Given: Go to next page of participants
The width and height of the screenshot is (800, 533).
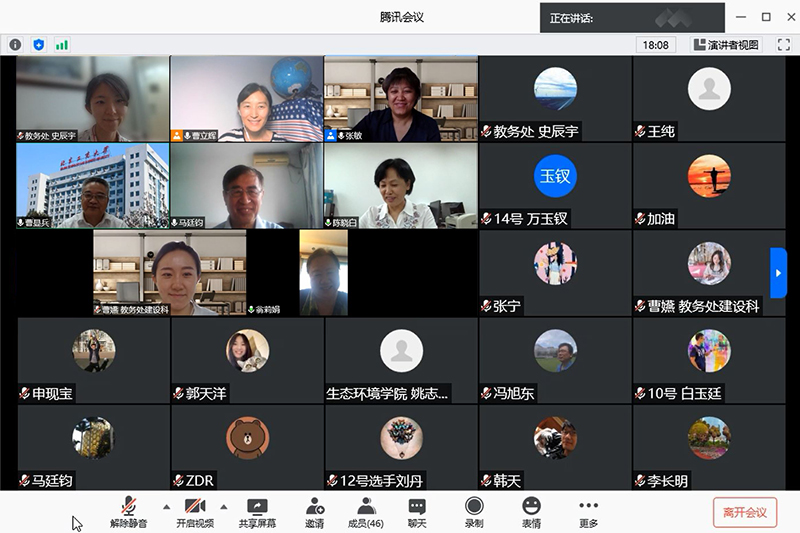Looking at the screenshot, I should 778,272.
